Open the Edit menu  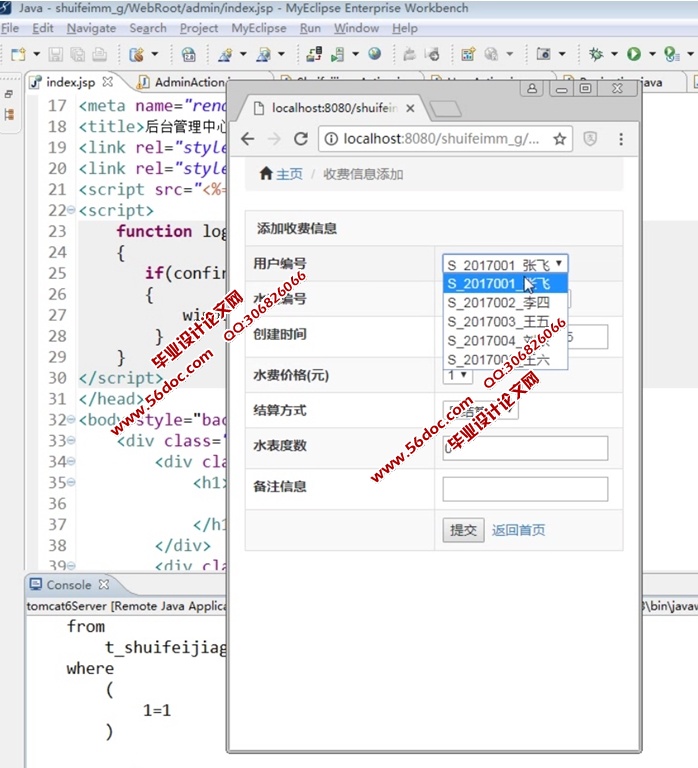tap(43, 28)
